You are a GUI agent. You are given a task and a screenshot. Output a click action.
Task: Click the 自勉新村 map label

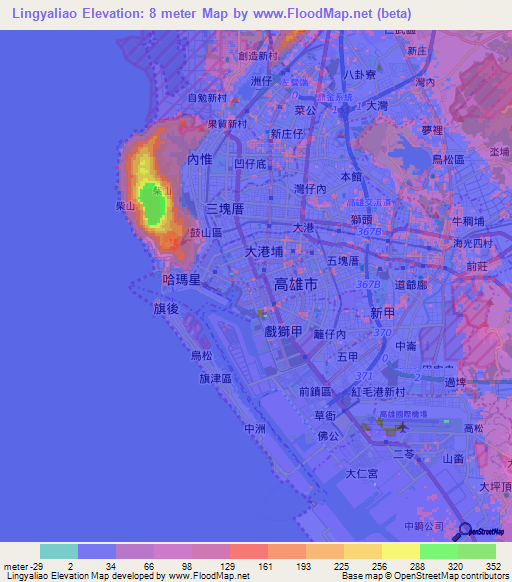tap(207, 98)
